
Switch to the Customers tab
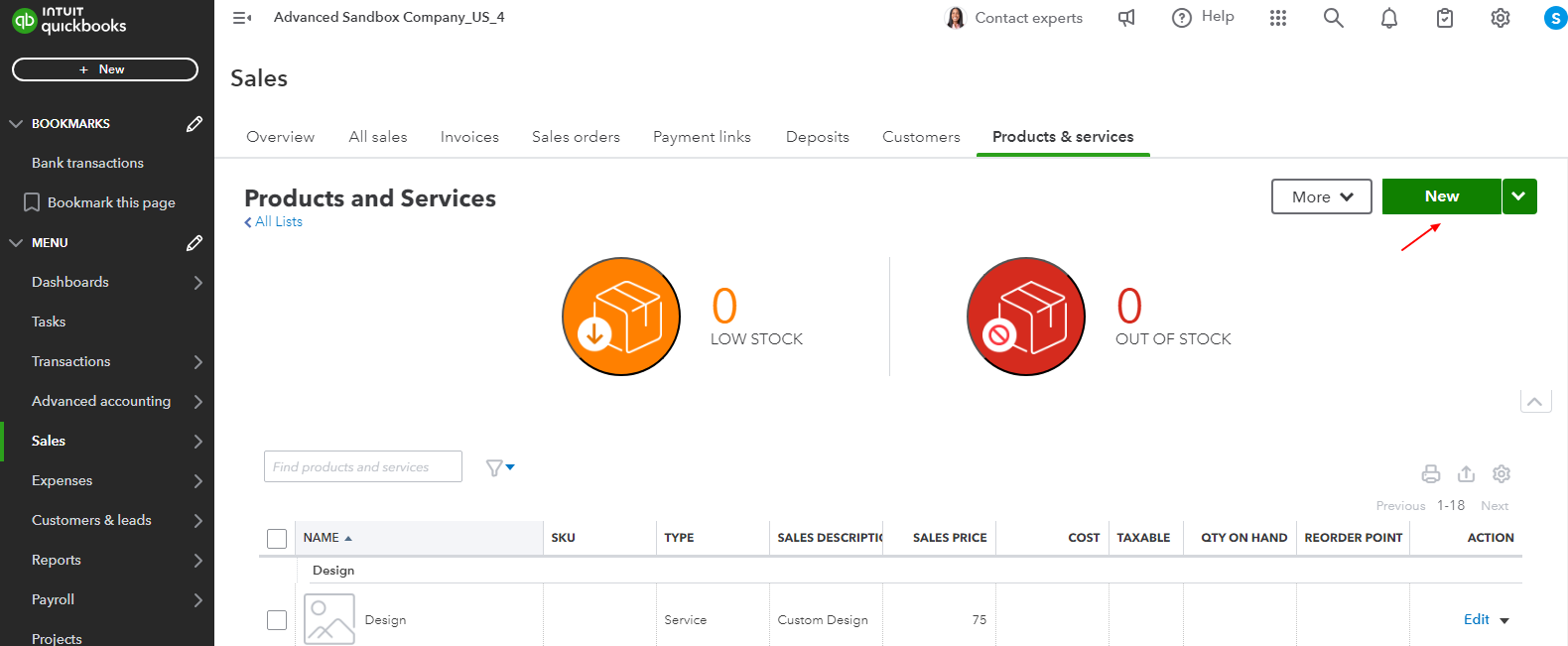click(x=921, y=137)
